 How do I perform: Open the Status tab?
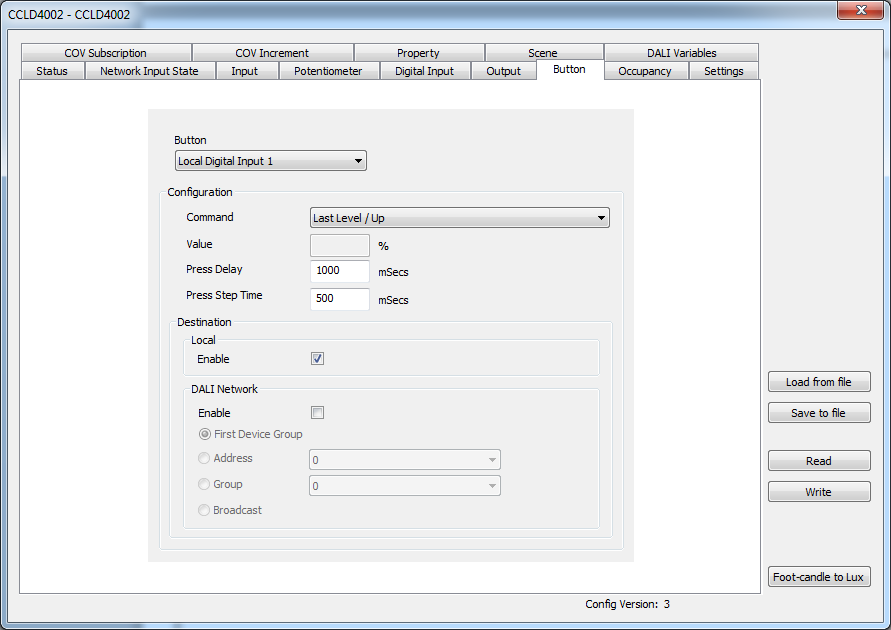(52, 71)
